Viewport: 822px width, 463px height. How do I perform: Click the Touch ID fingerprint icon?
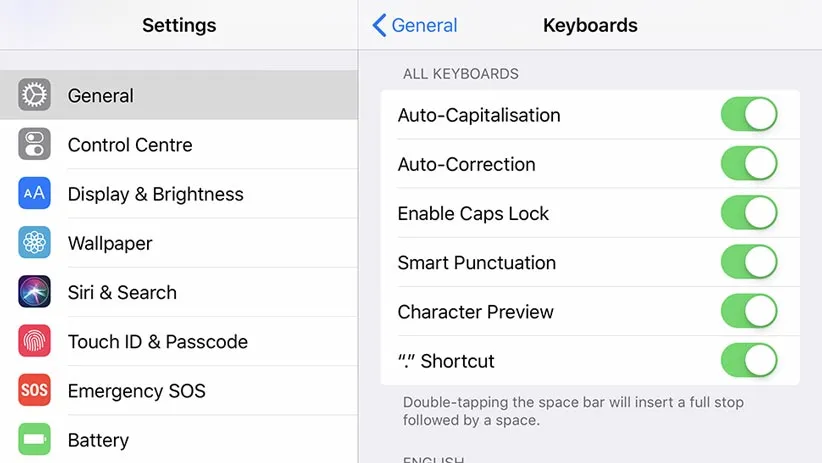[34, 341]
